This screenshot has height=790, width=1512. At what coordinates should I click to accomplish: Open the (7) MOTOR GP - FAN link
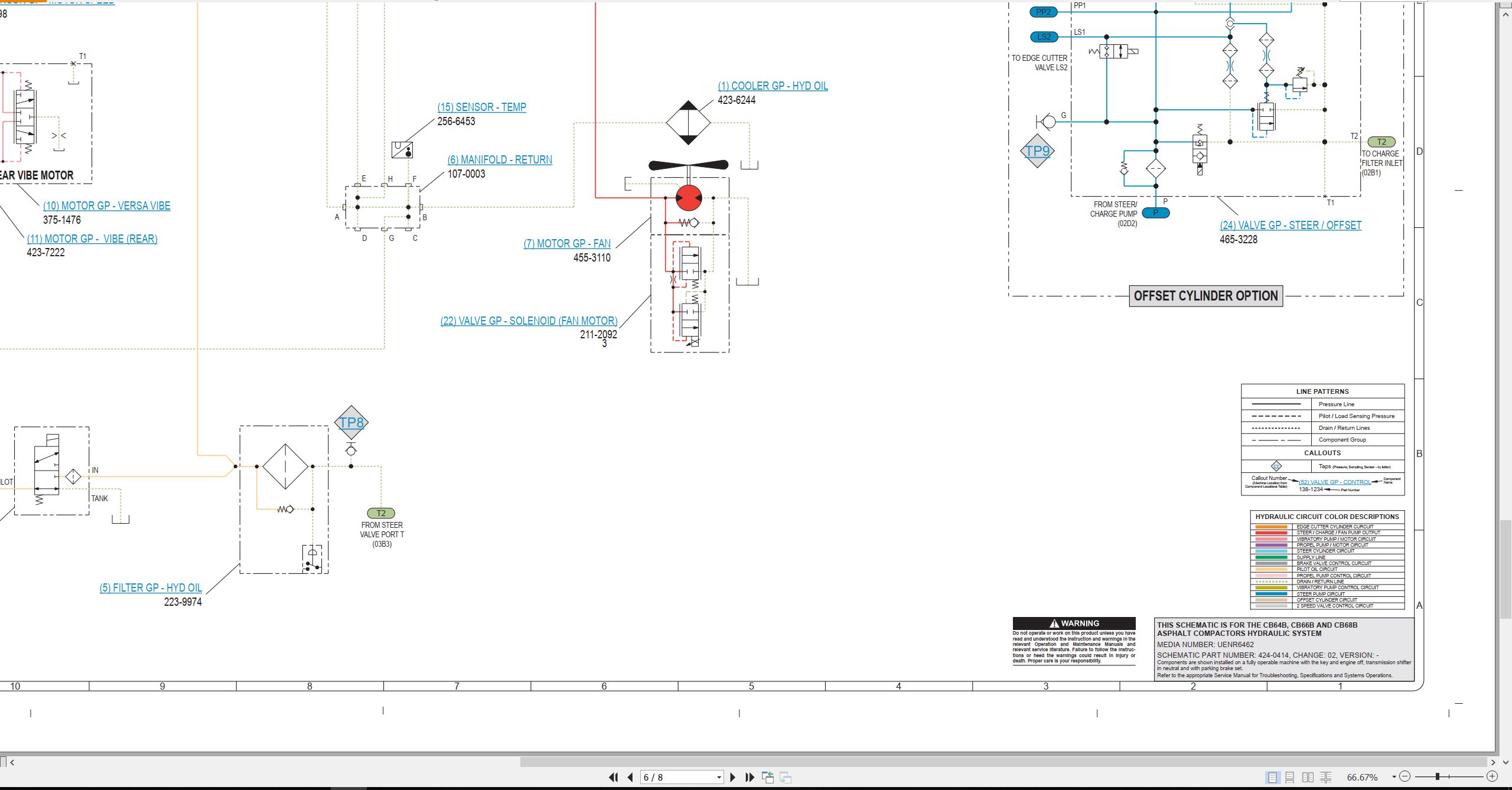[x=567, y=243]
